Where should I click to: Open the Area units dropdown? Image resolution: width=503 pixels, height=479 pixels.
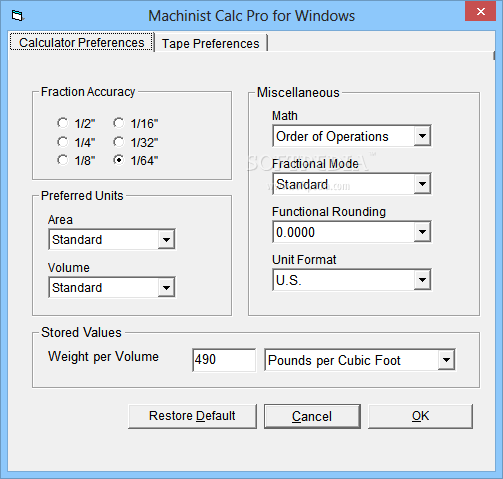click(166, 239)
